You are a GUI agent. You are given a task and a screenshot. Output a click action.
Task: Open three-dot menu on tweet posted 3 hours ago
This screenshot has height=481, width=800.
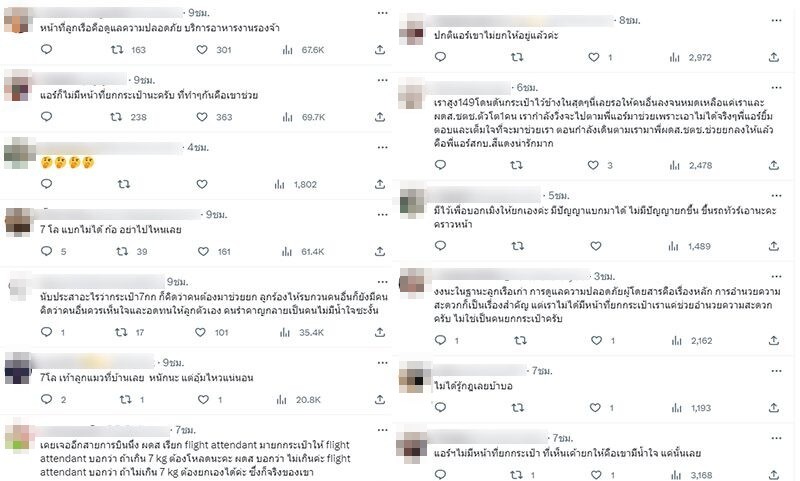point(776,276)
